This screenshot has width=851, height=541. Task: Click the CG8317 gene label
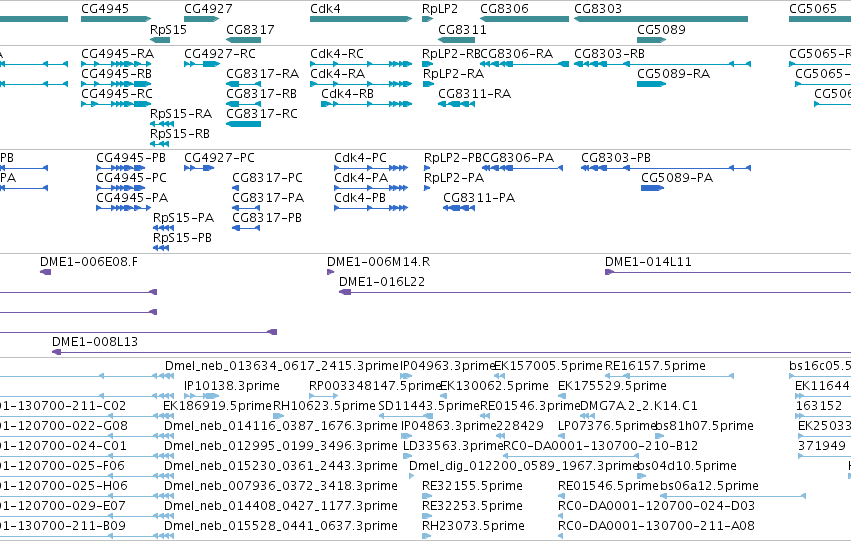point(250,29)
